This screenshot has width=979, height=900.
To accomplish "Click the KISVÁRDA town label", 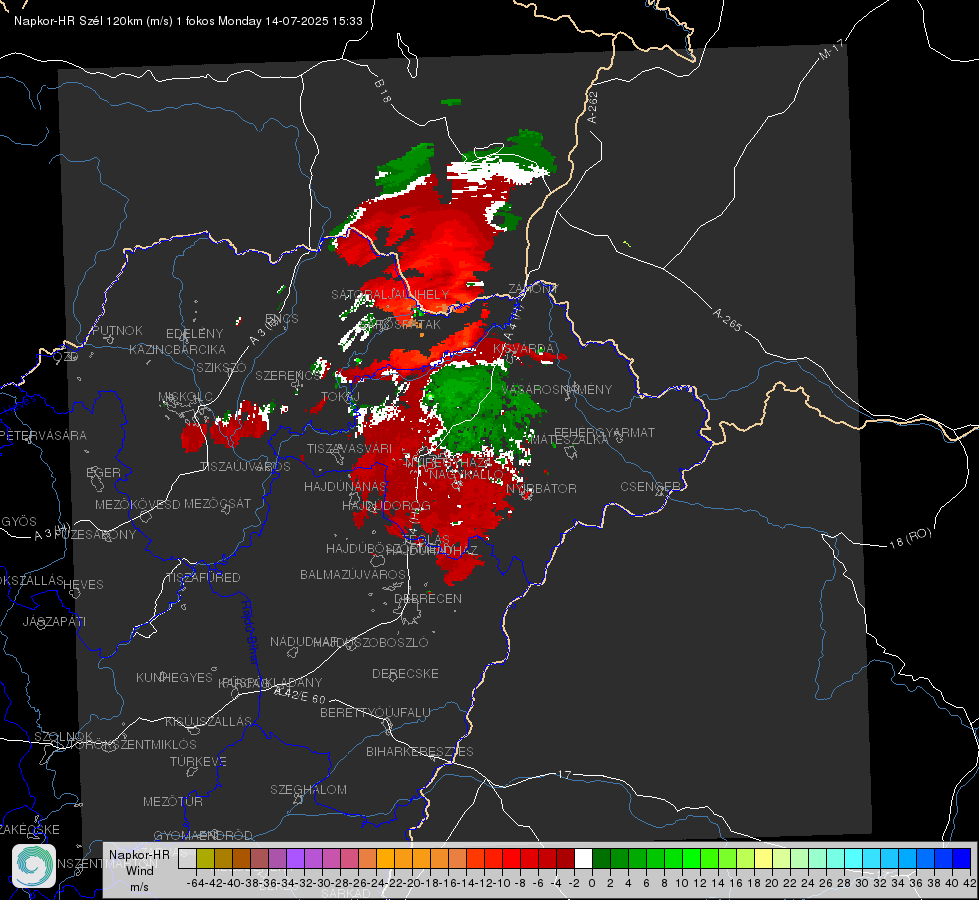I will click(523, 349).
